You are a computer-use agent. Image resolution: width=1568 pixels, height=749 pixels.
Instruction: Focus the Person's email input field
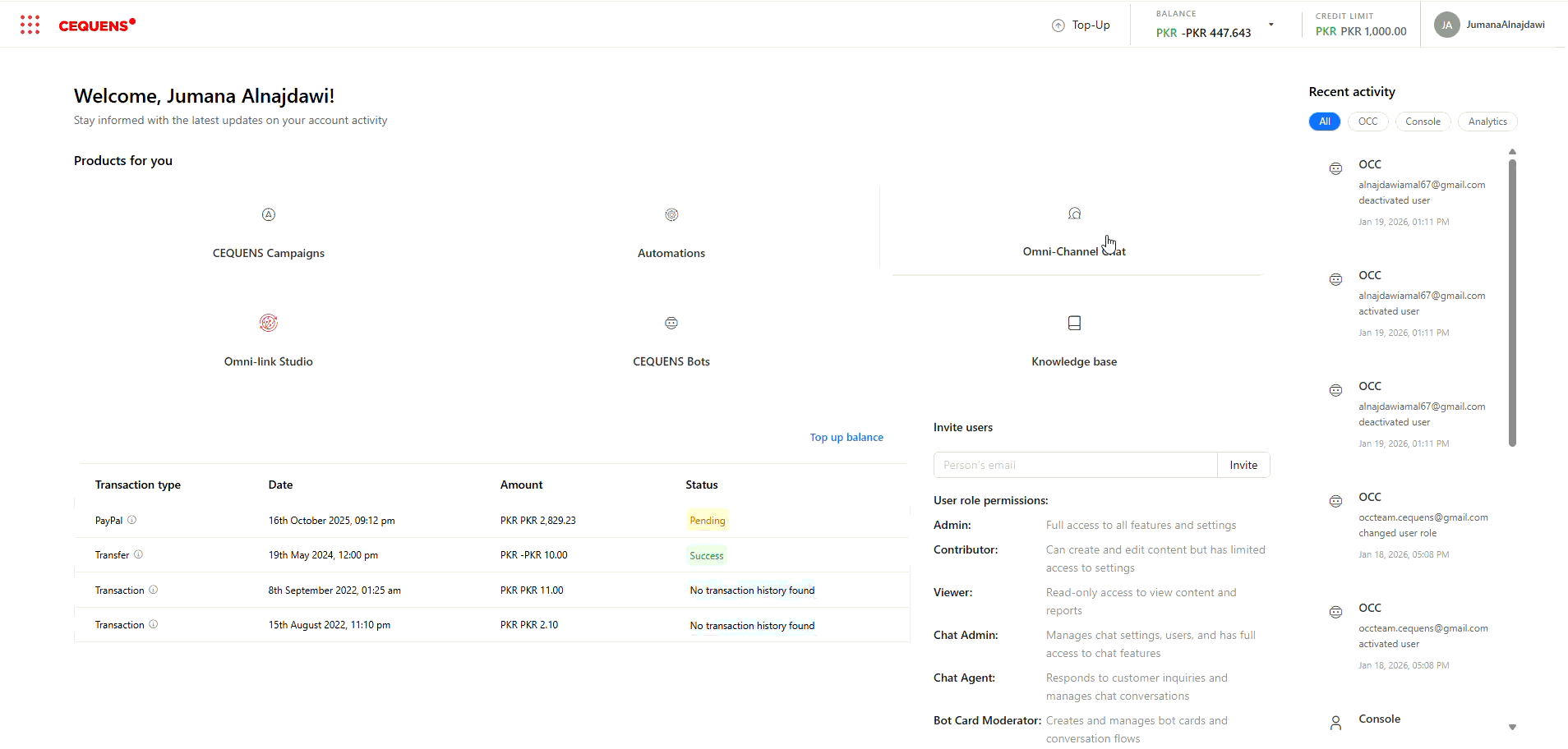click(1076, 465)
